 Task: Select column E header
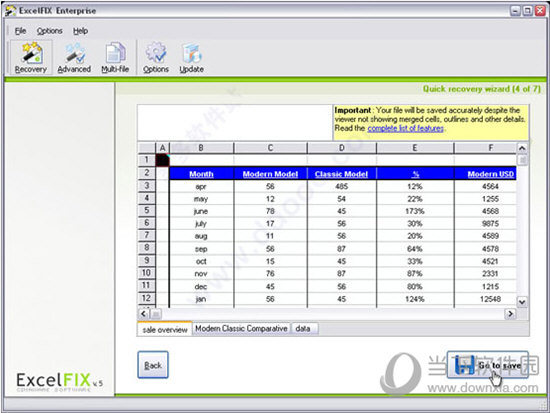[415, 148]
